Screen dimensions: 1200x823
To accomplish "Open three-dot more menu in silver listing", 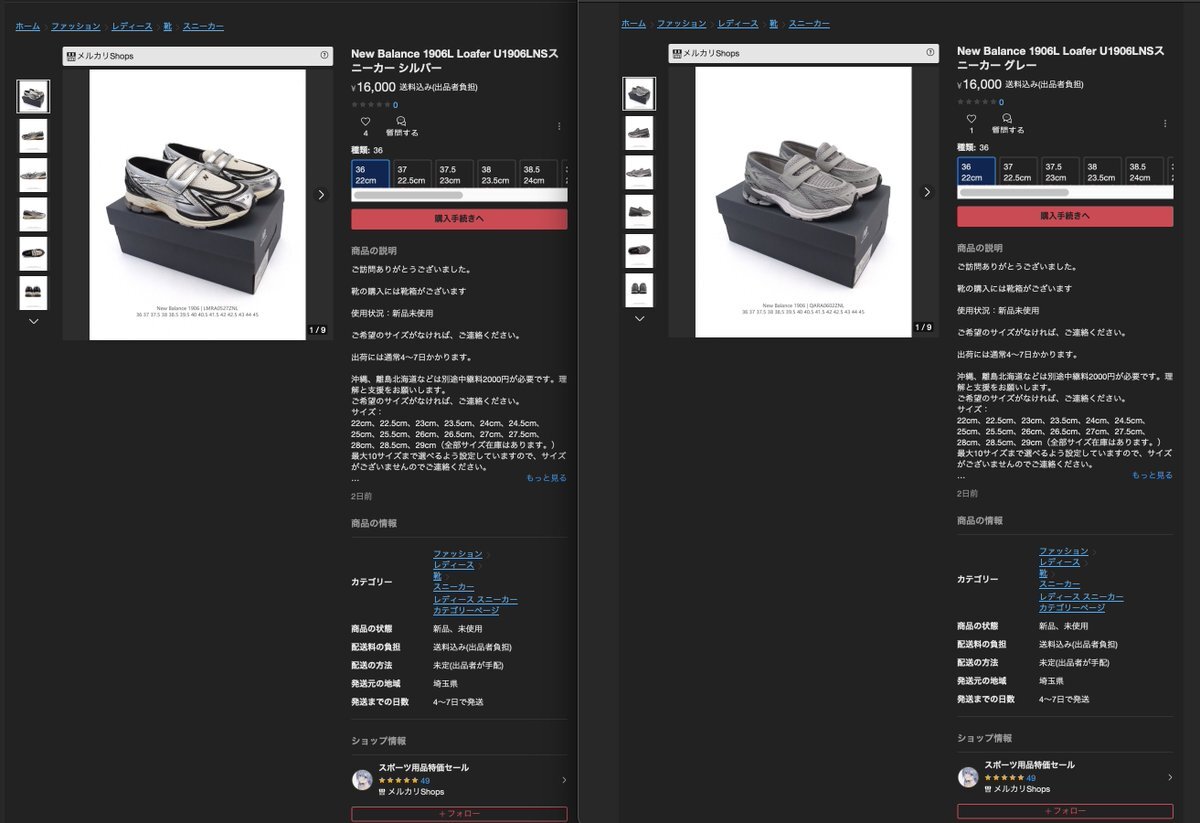I will point(559,126).
